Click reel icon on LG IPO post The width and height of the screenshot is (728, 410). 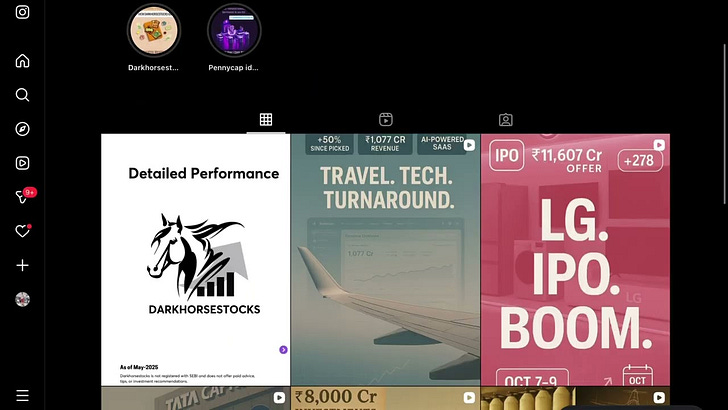click(x=659, y=145)
